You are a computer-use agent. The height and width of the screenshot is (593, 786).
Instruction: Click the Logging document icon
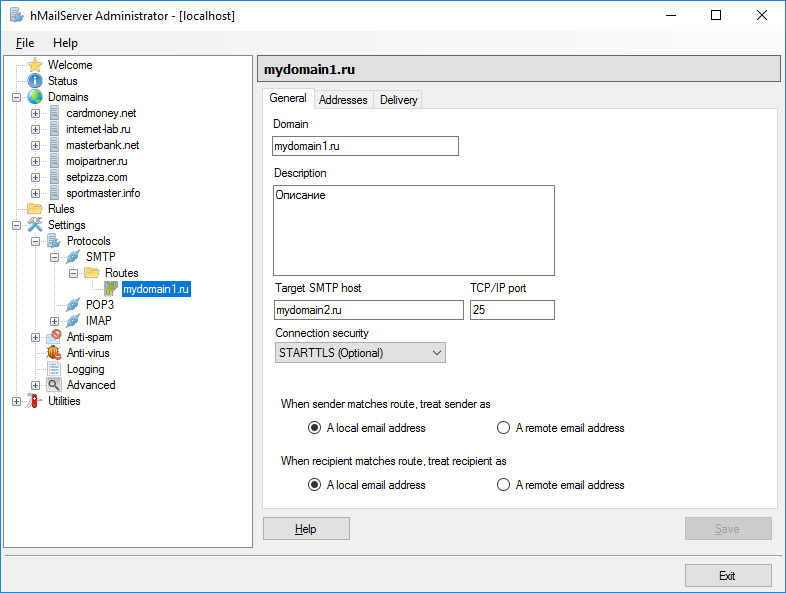tap(54, 369)
